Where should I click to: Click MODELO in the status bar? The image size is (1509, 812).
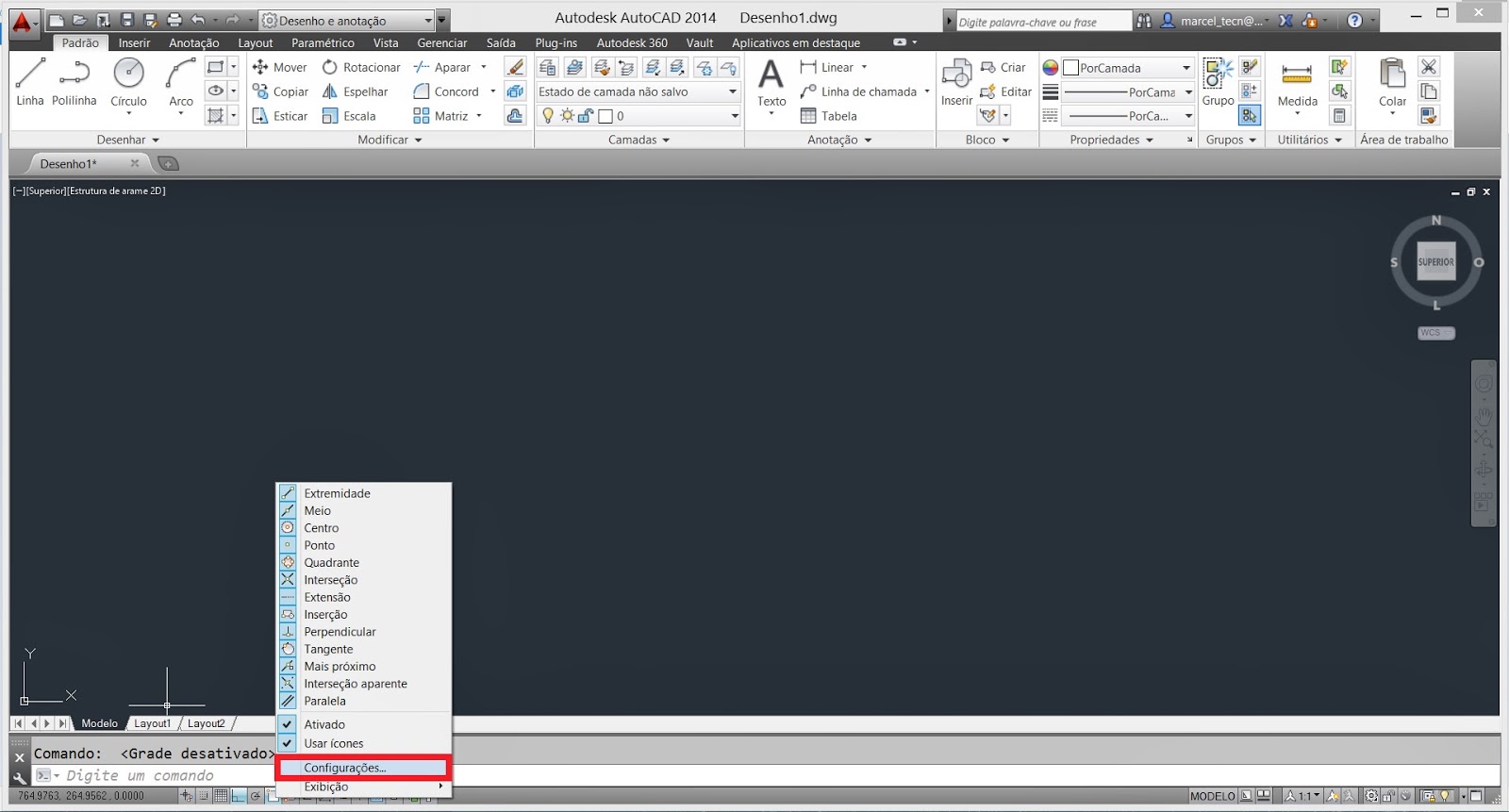1212,796
